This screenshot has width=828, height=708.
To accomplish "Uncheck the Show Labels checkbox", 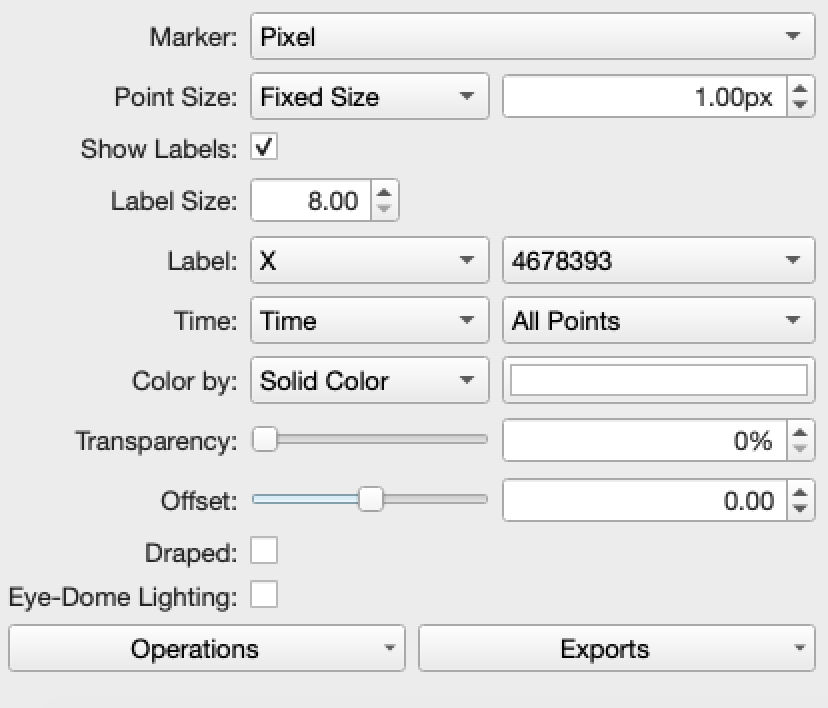I will [x=264, y=148].
